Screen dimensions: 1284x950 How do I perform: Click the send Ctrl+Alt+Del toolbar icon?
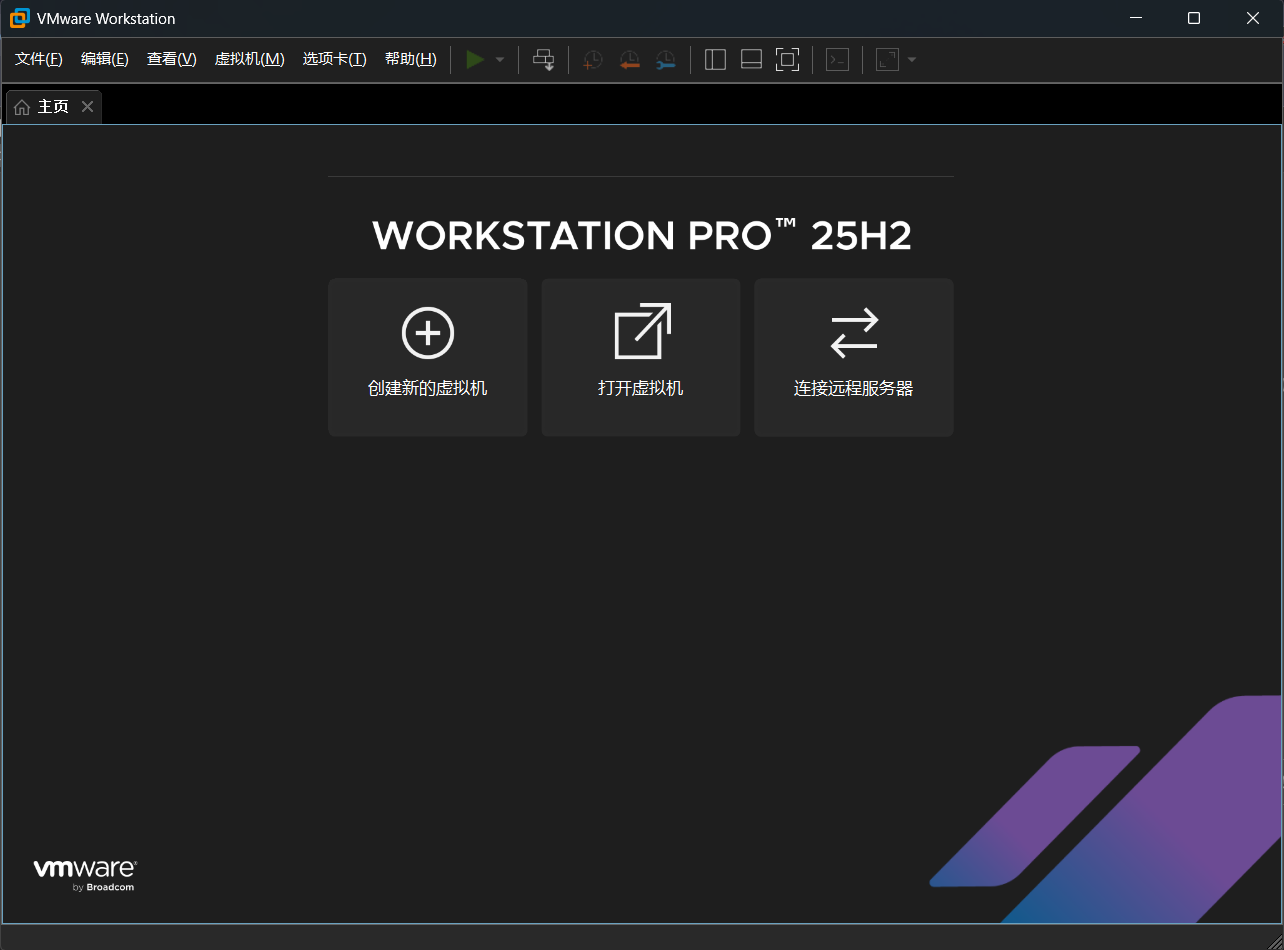tap(544, 60)
